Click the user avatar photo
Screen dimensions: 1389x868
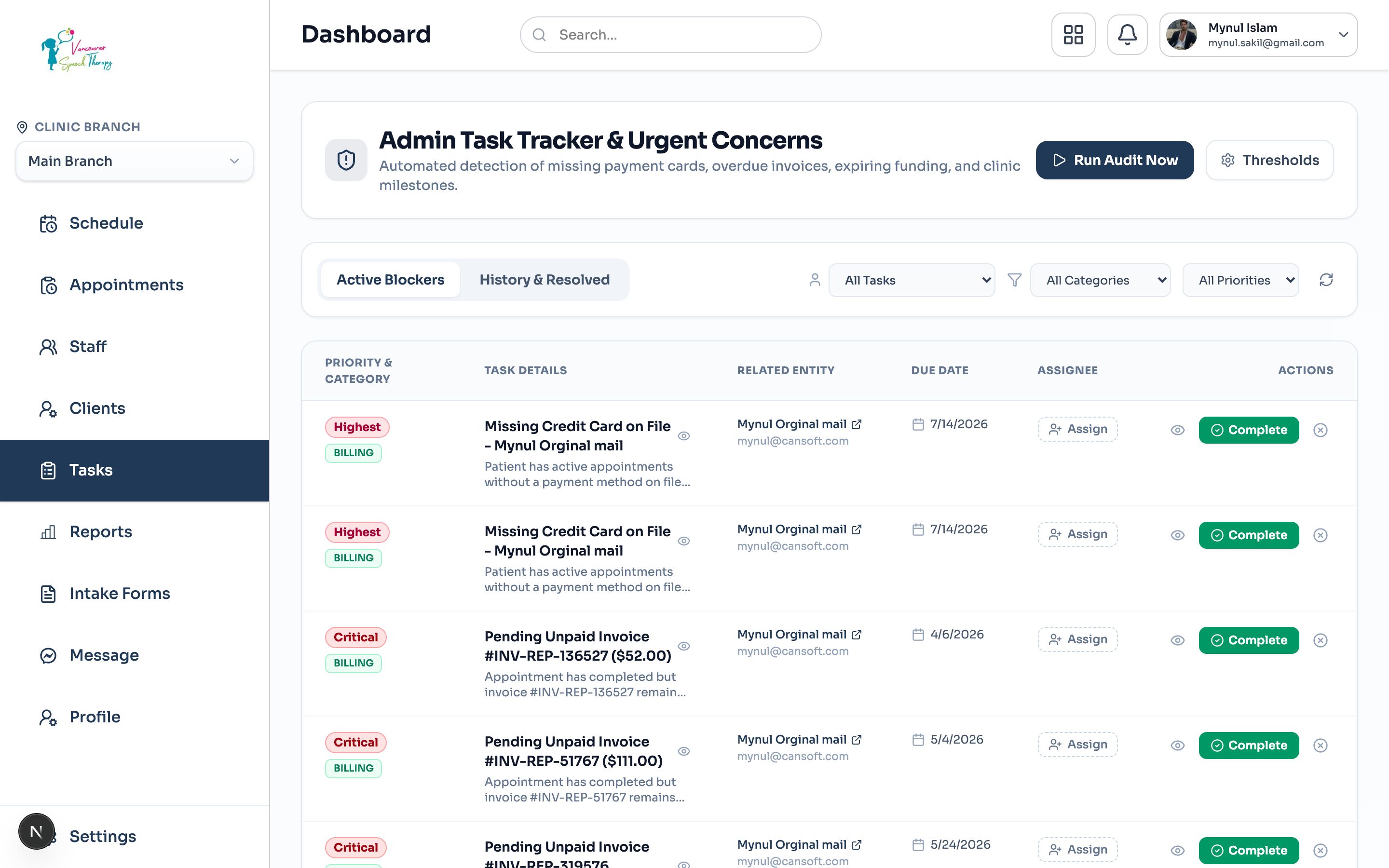click(x=1181, y=35)
